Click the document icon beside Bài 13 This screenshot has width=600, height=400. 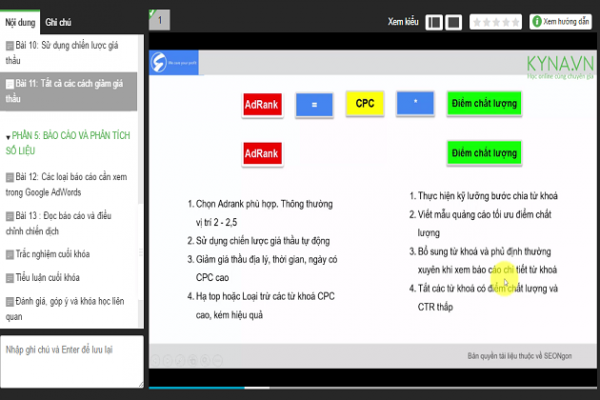pyautogui.click(x=10, y=215)
